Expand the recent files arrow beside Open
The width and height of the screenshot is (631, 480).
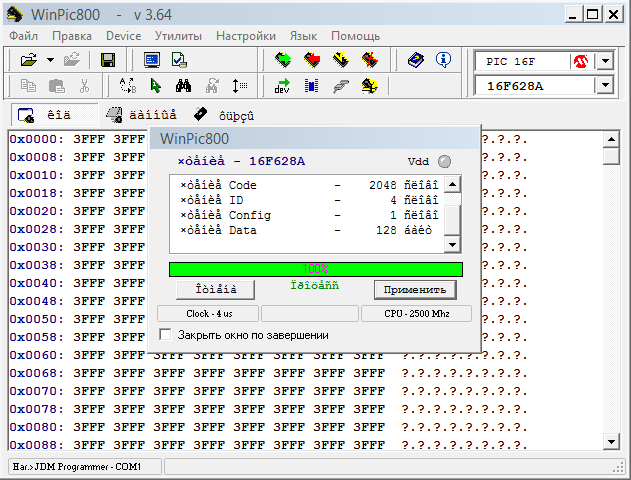(50, 60)
